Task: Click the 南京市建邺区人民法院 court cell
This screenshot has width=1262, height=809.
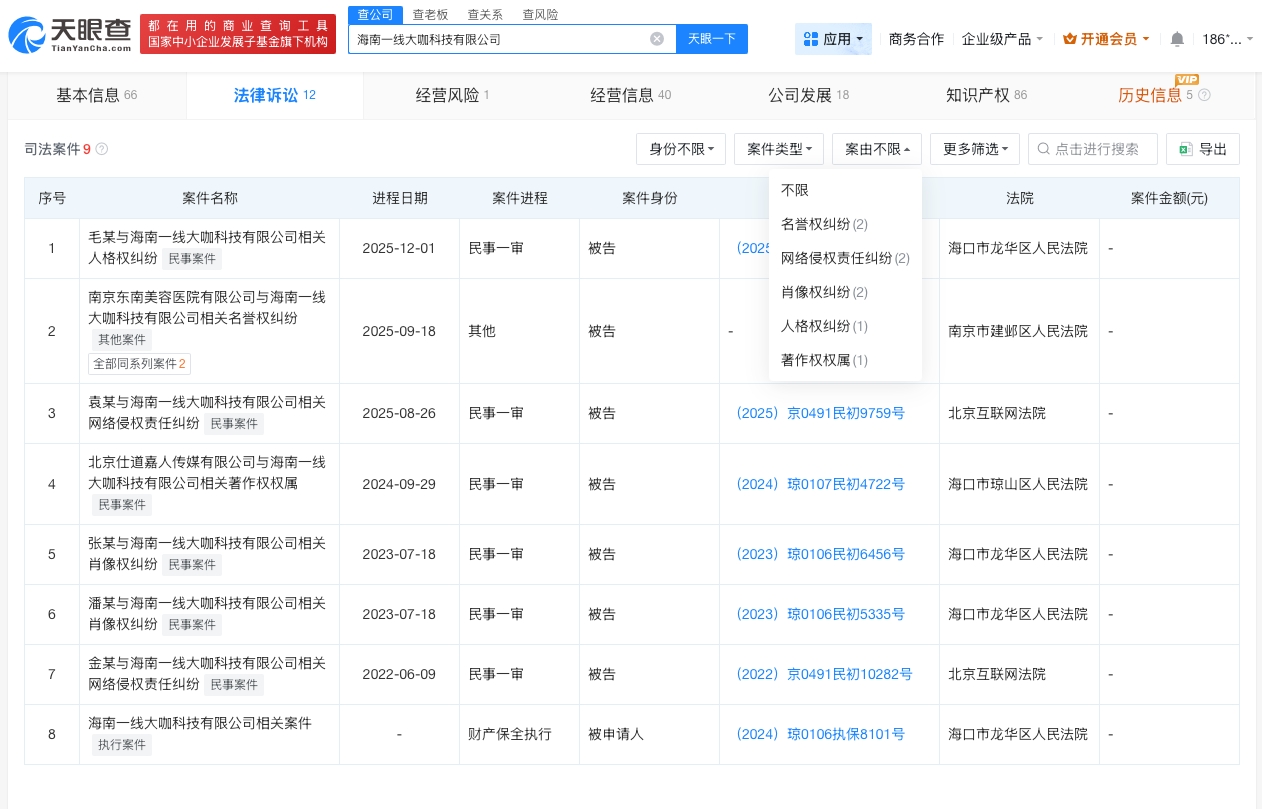Action: 1018,331
